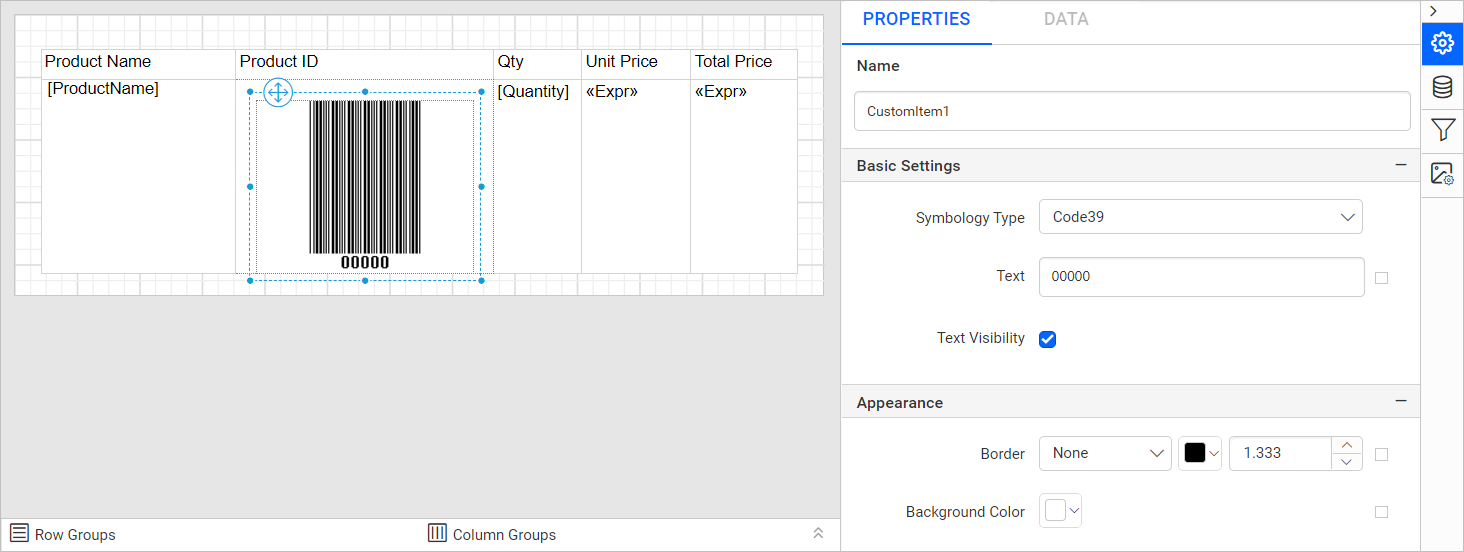This screenshot has height=552, width=1464.
Task: Open the Symbology Type dropdown
Action: tap(1200, 217)
